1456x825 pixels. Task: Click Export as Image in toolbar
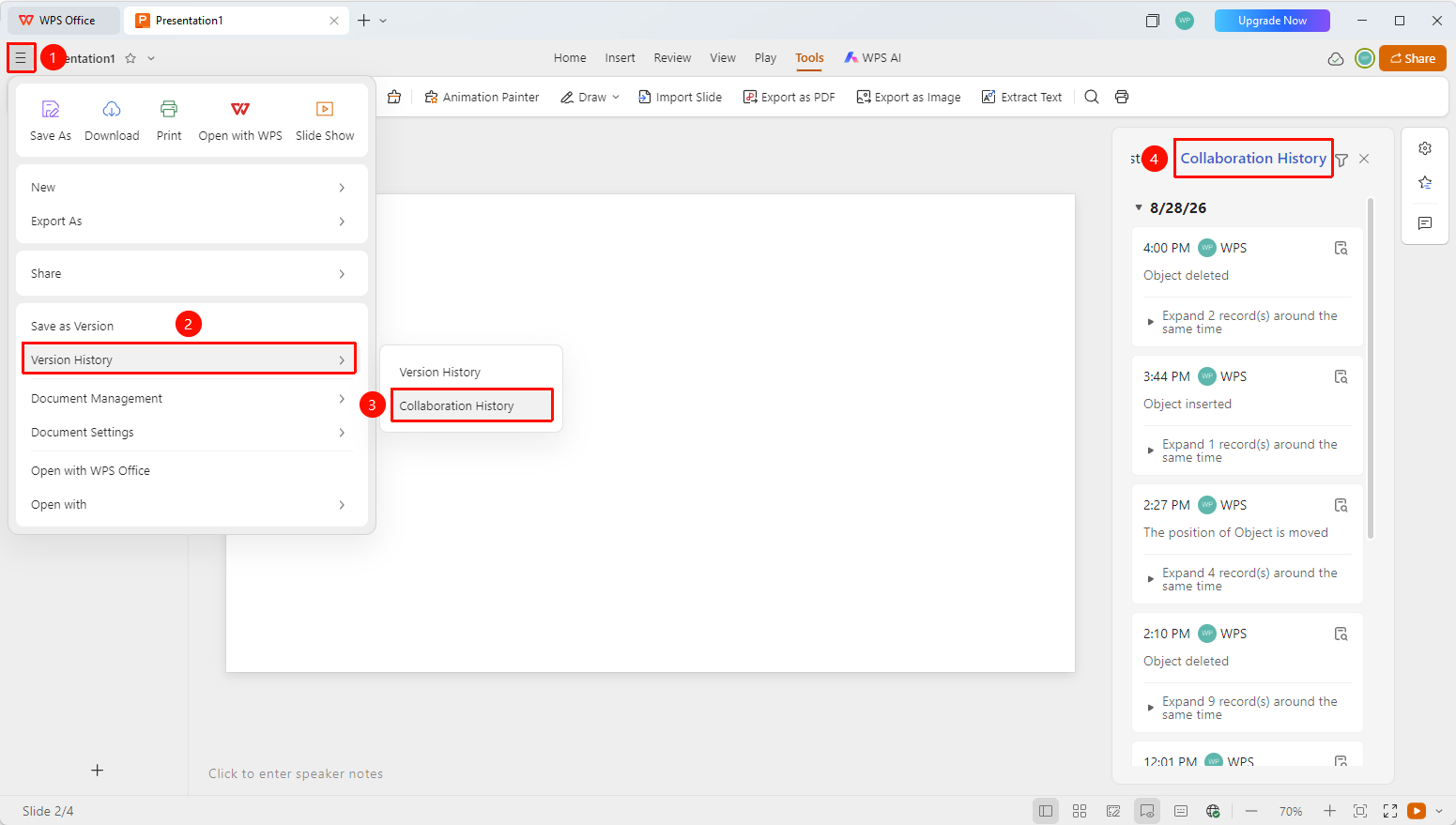tap(909, 97)
